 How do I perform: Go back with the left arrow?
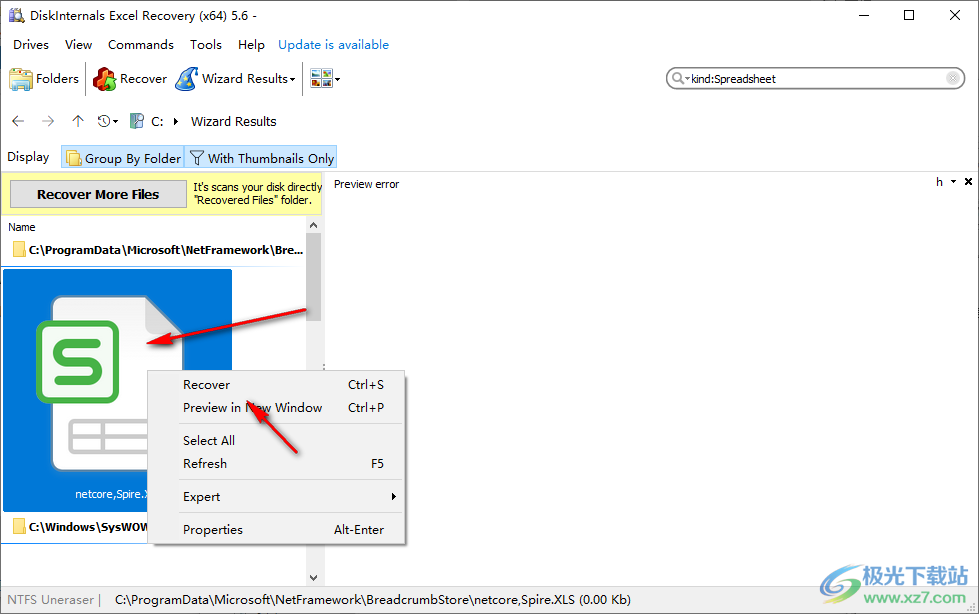(18, 121)
